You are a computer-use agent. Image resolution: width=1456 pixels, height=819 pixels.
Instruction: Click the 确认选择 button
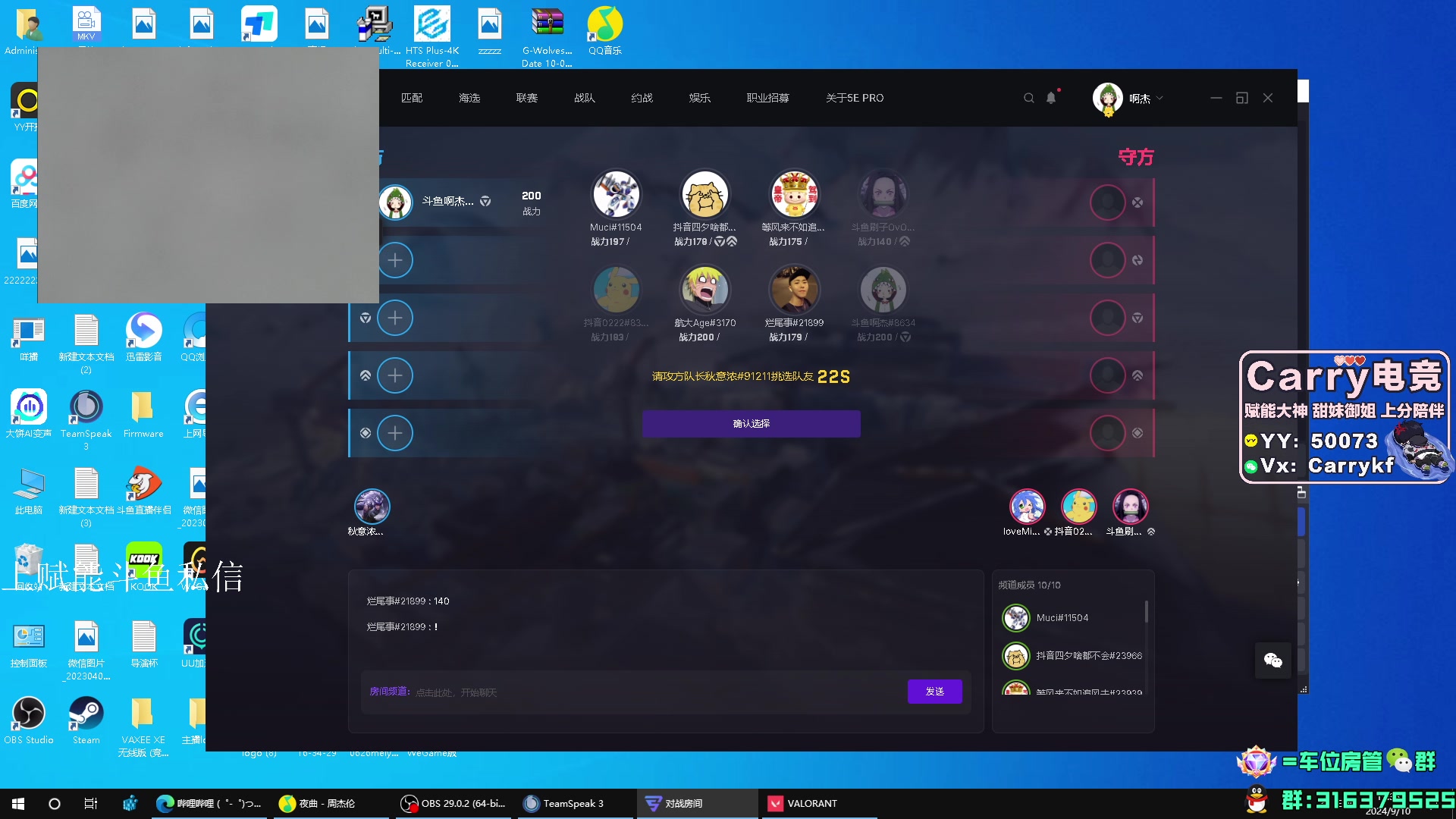click(x=751, y=423)
